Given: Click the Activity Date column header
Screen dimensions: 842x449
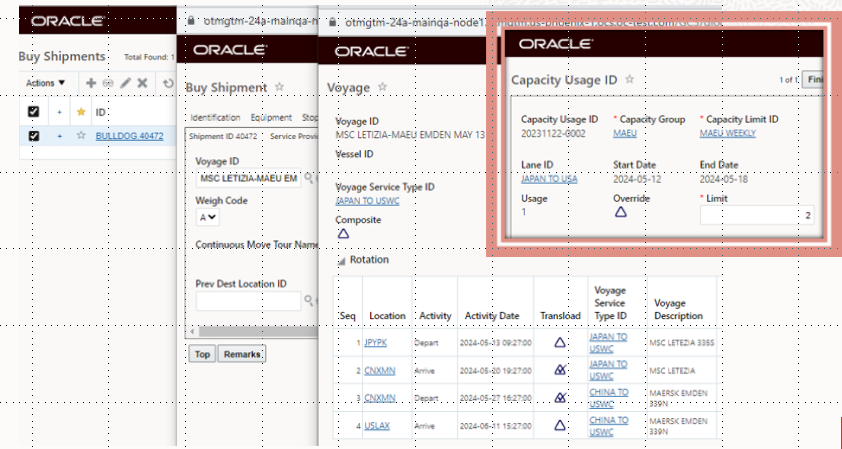Looking at the screenshot, I should pos(492,316).
